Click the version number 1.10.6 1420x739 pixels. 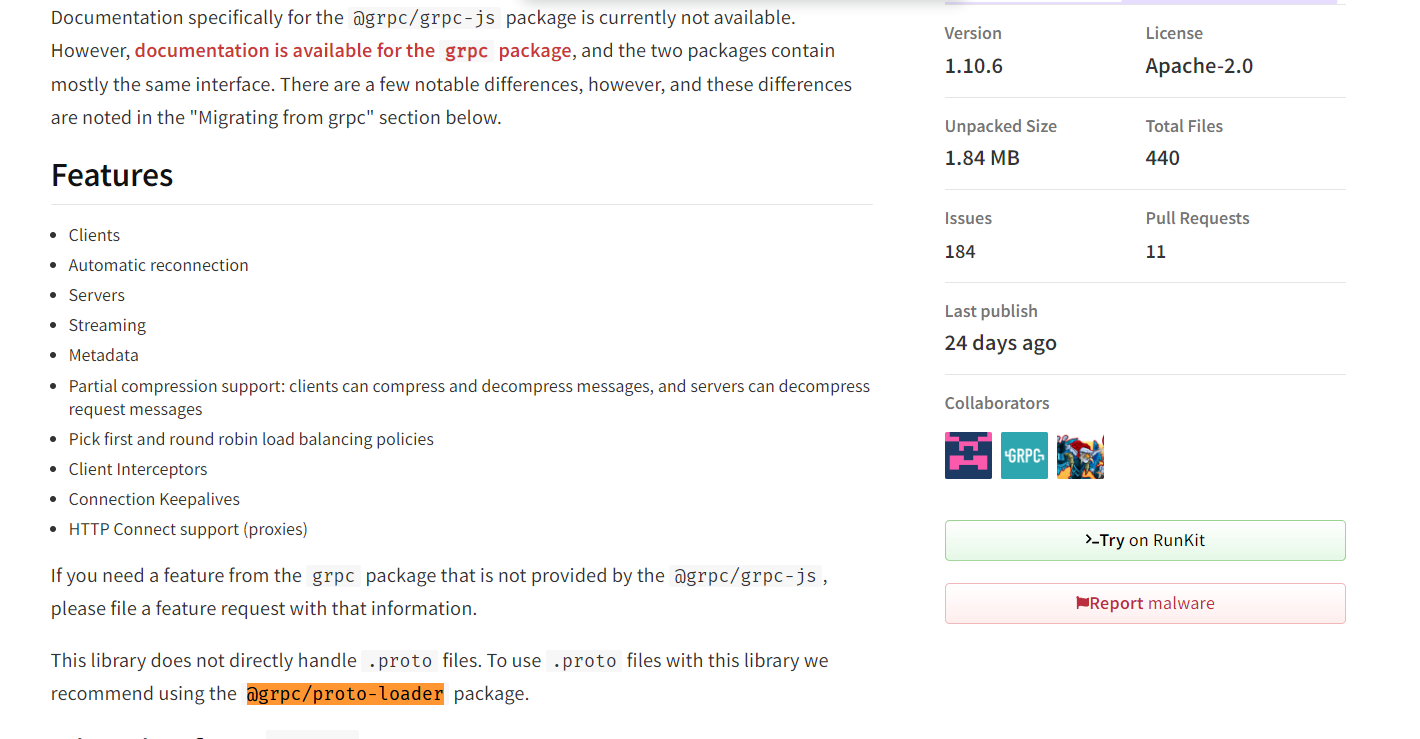pyautogui.click(x=974, y=66)
